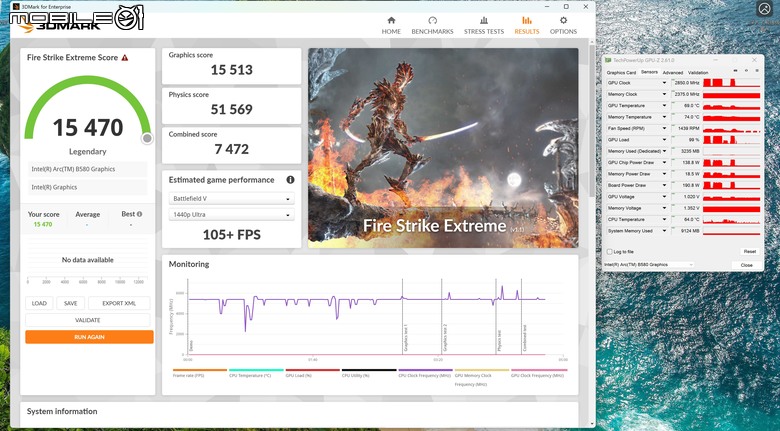Toggle the CPU Temperature legend swatch
This screenshot has height=431, width=780.
(256, 370)
